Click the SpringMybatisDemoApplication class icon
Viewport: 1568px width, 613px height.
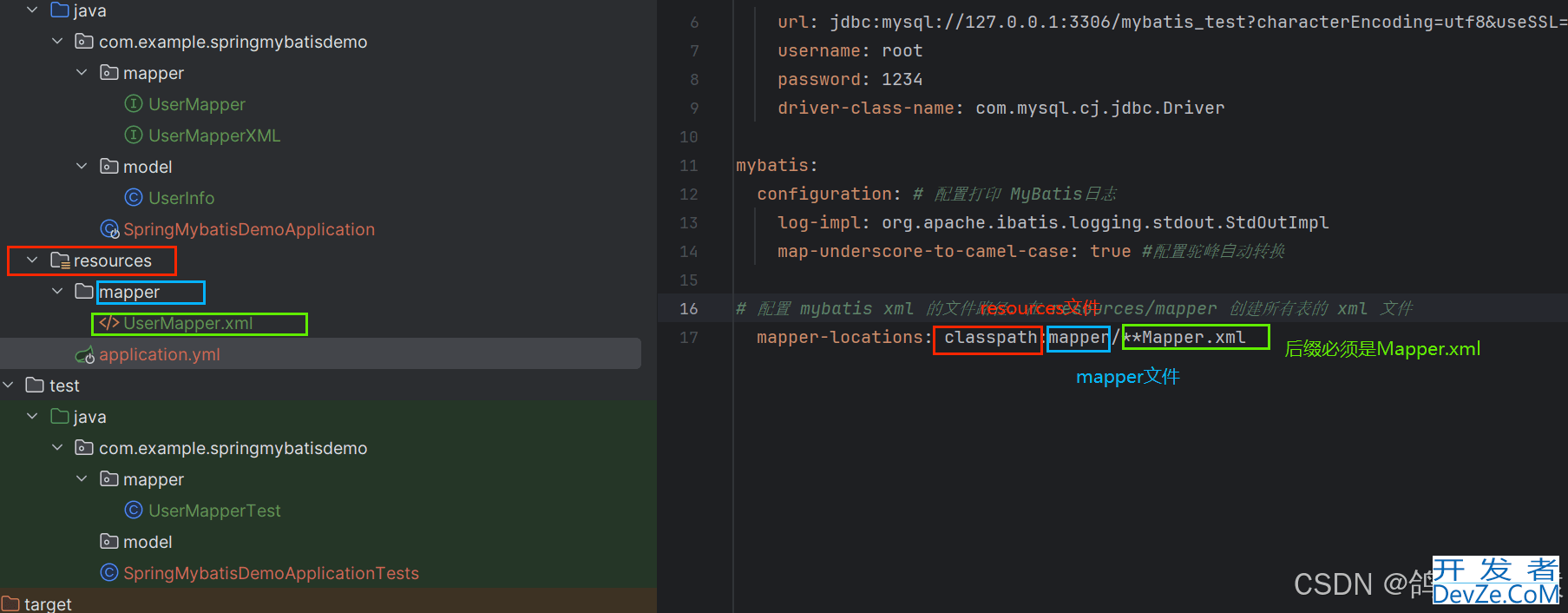point(109,229)
